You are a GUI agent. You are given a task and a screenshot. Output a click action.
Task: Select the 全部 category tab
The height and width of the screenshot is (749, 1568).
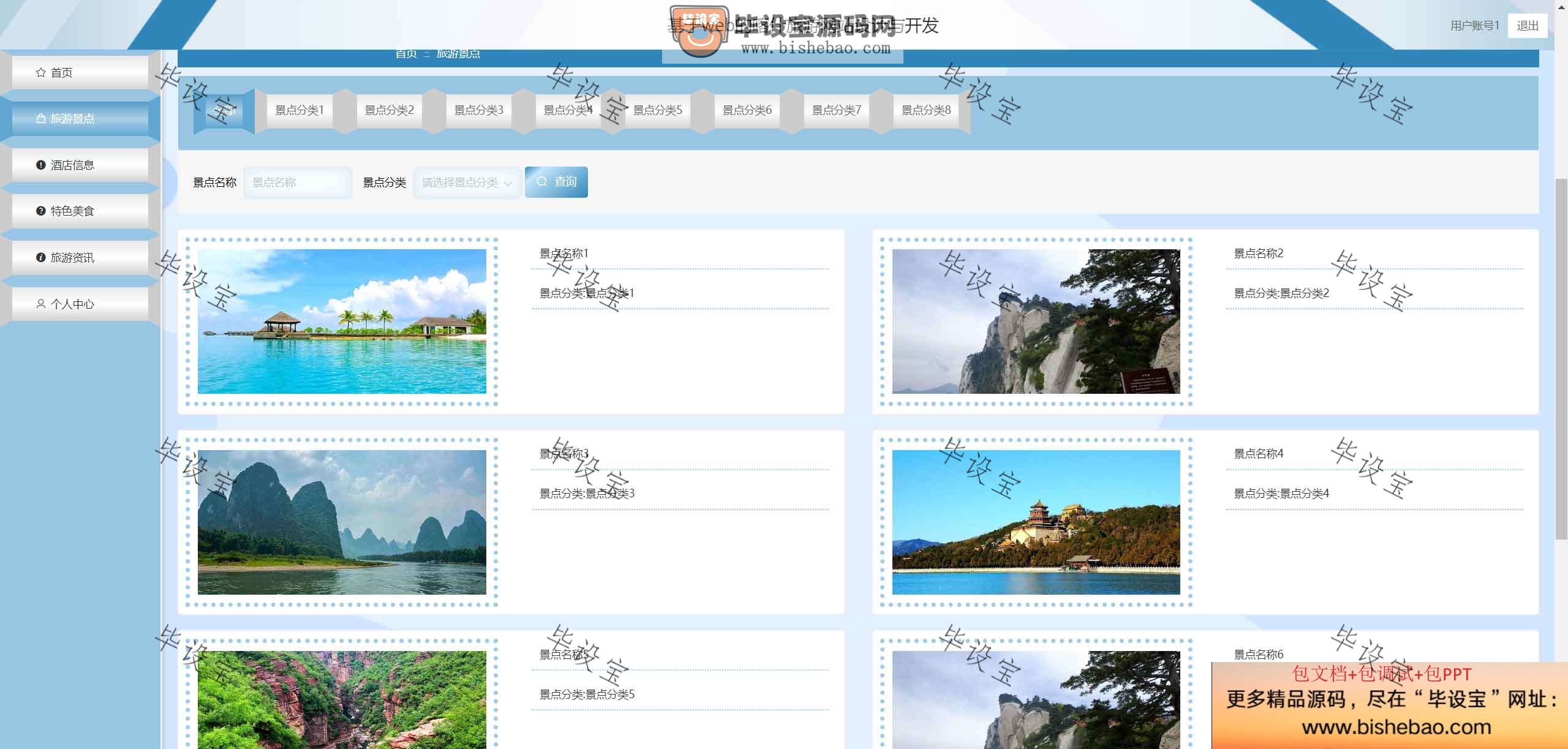224,110
